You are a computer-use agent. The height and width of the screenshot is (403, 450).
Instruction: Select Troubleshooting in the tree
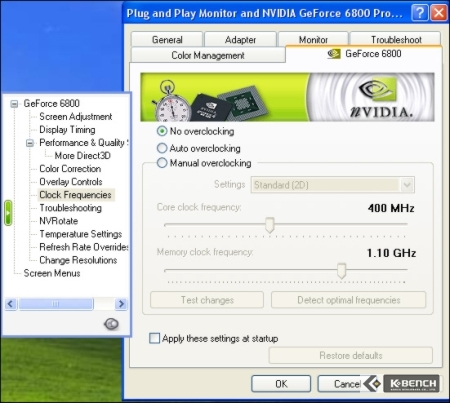click(x=70, y=208)
